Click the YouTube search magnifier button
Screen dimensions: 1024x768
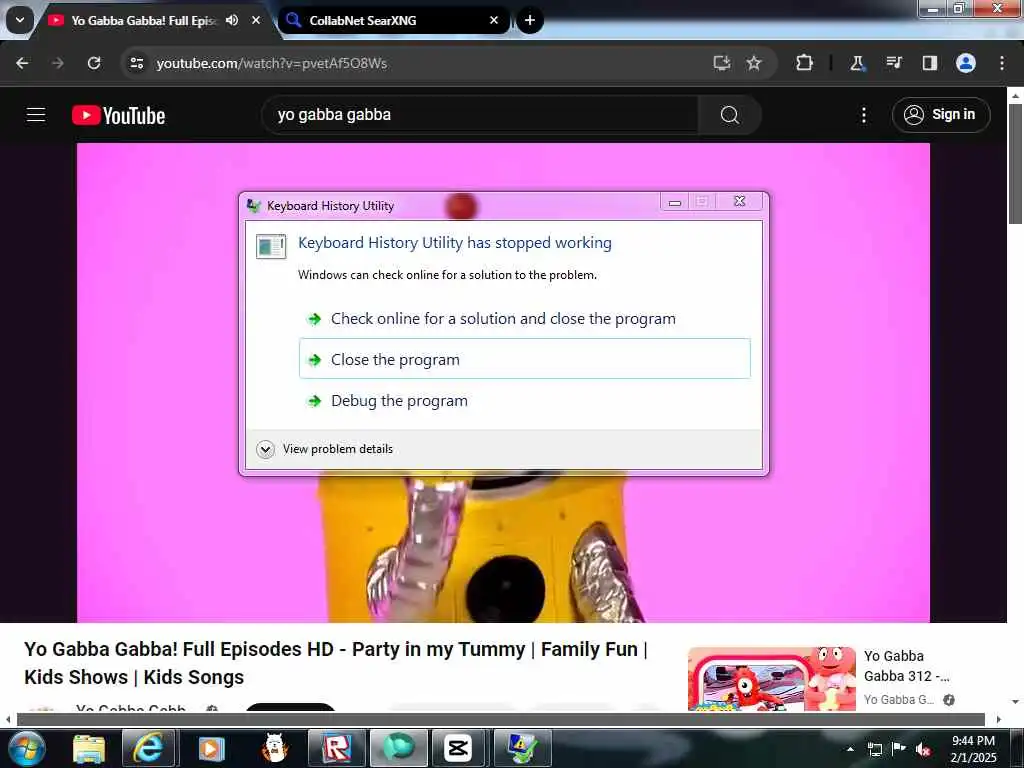point(729,115)
